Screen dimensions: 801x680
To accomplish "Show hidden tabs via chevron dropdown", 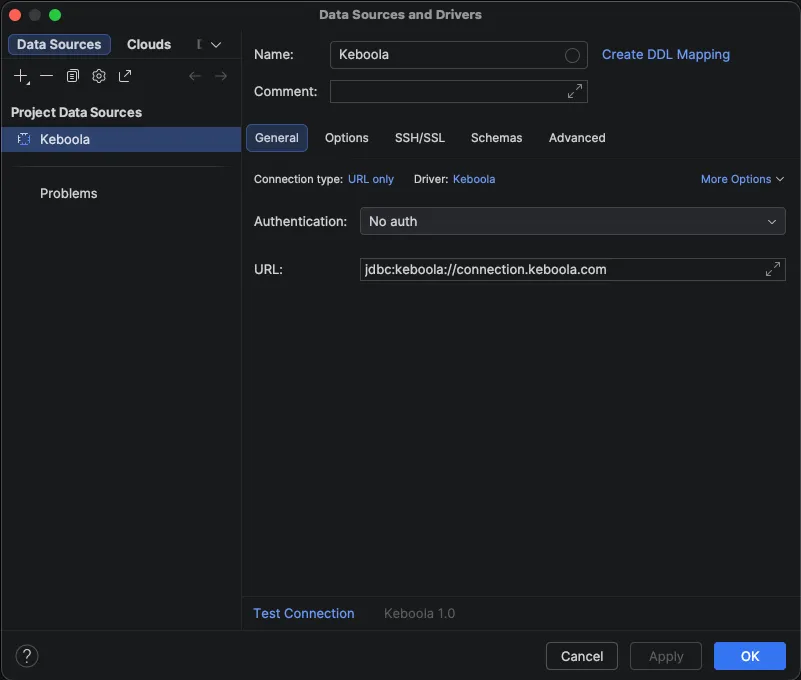I will [216, 45].
